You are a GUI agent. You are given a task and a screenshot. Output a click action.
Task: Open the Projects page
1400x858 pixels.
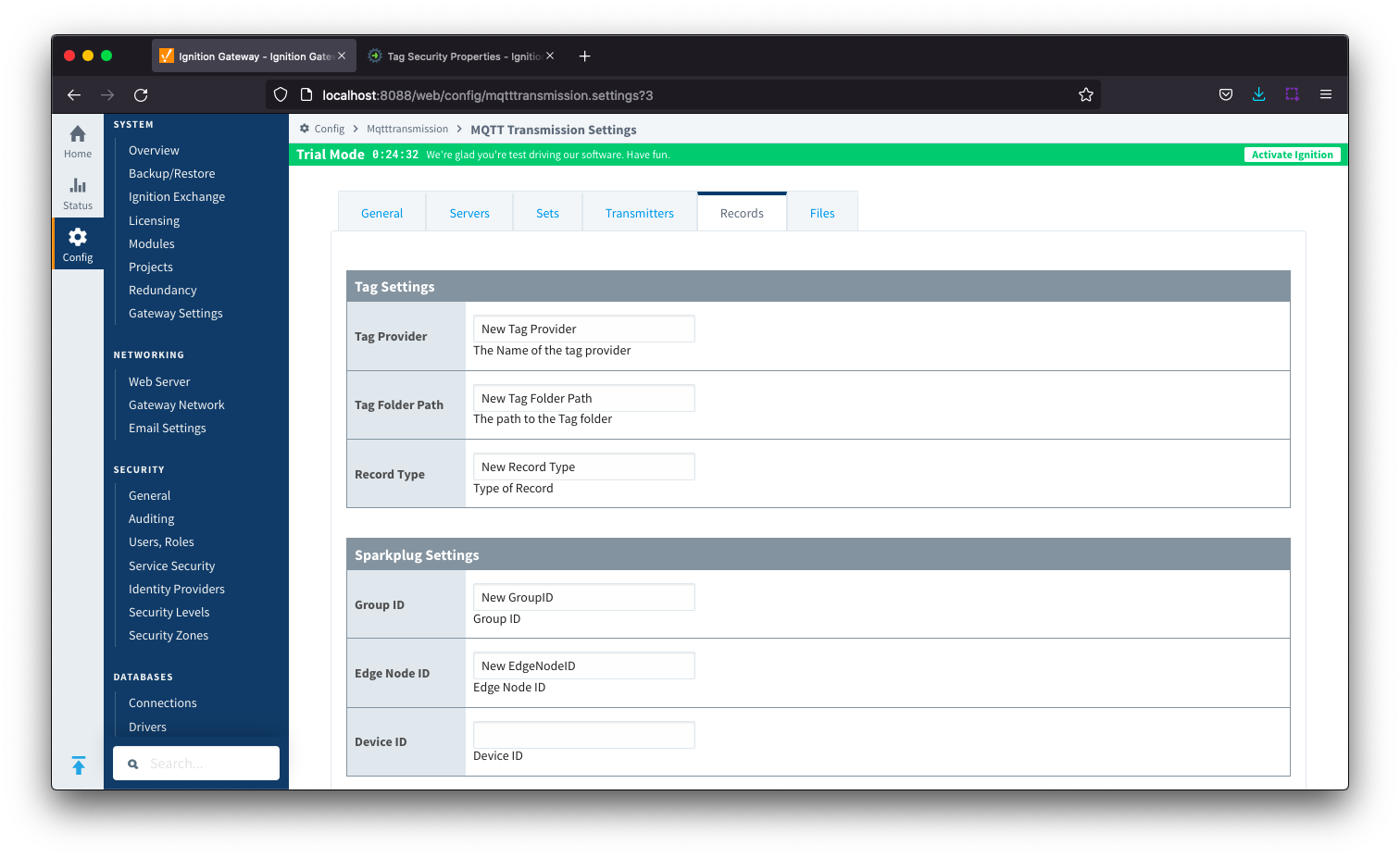pyautogui.click(x=151, y=267)
